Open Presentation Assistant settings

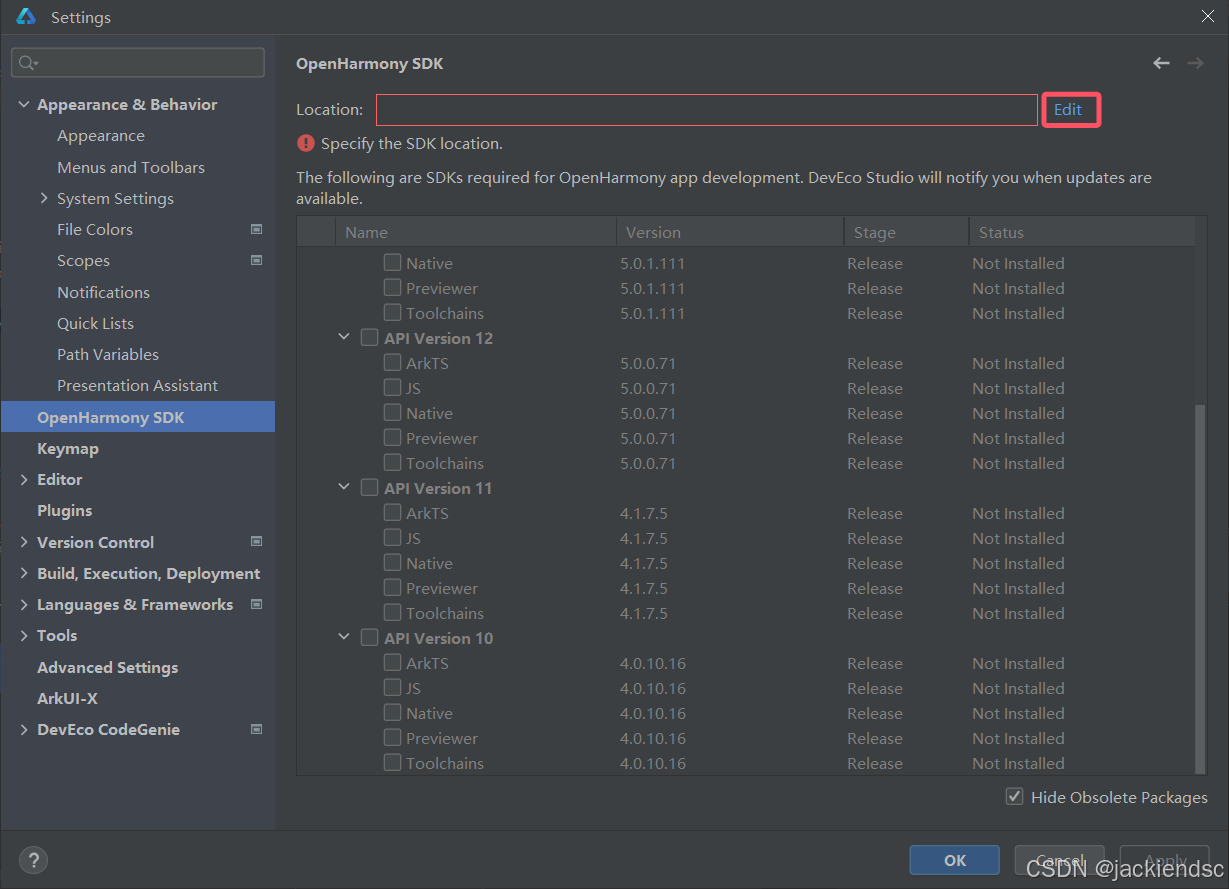(137, 385)
